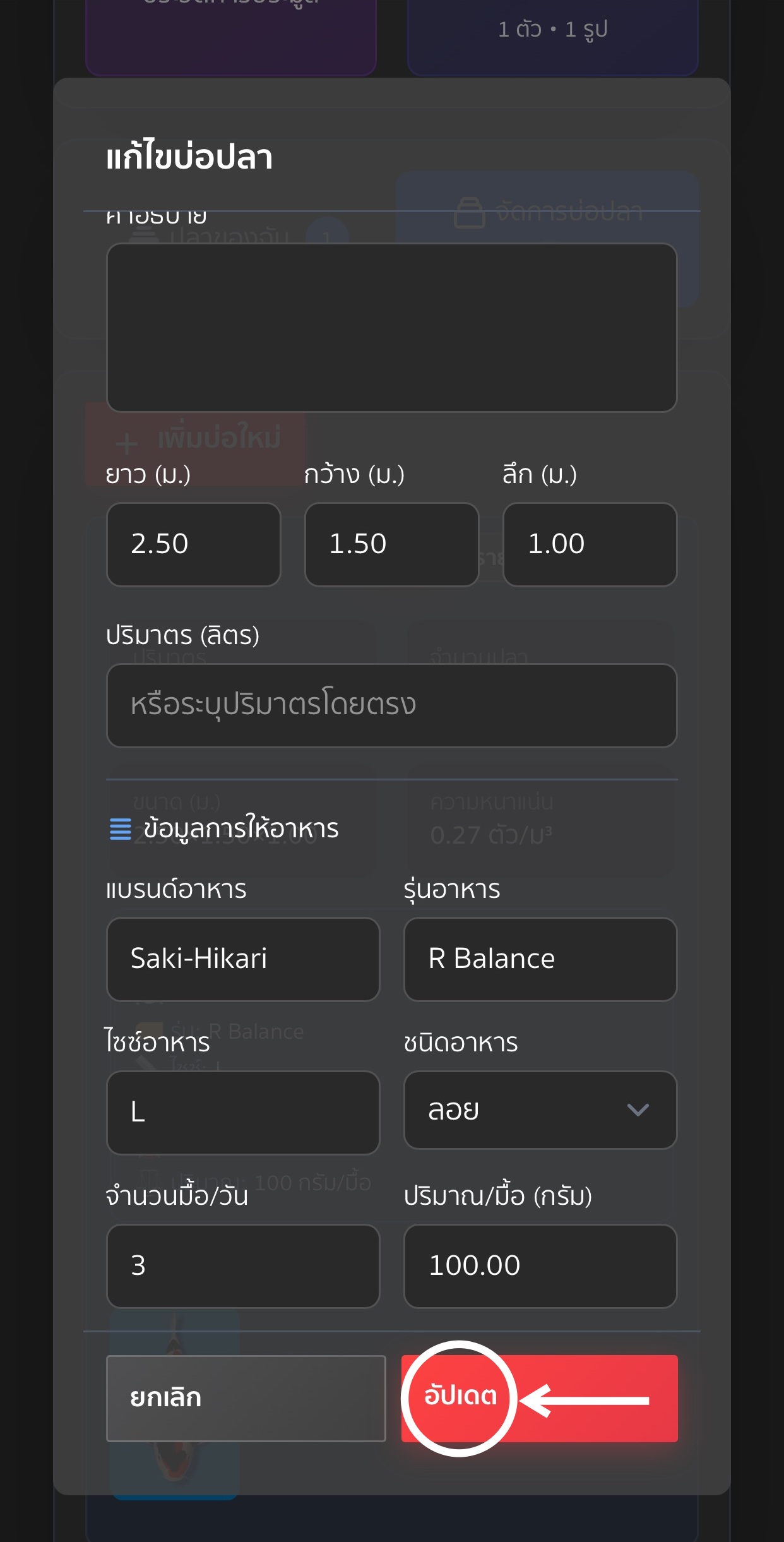Edit the feed brand field Saki-Hikari
Image resolution: width=784 pixels, height=1542 pixels.
click(x=243, y=959)
